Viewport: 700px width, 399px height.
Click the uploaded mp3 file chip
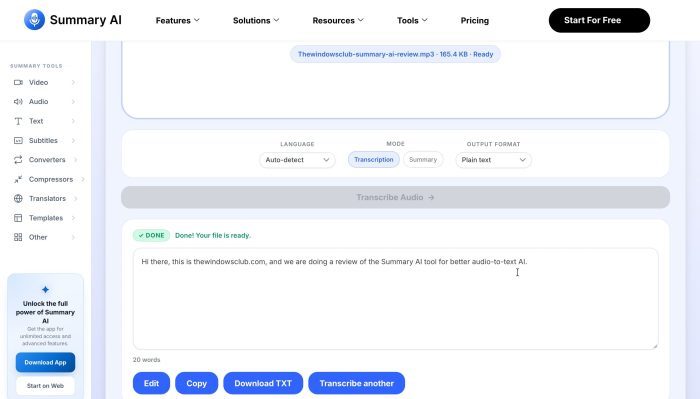pyautogui.click(x=396, y=54)
